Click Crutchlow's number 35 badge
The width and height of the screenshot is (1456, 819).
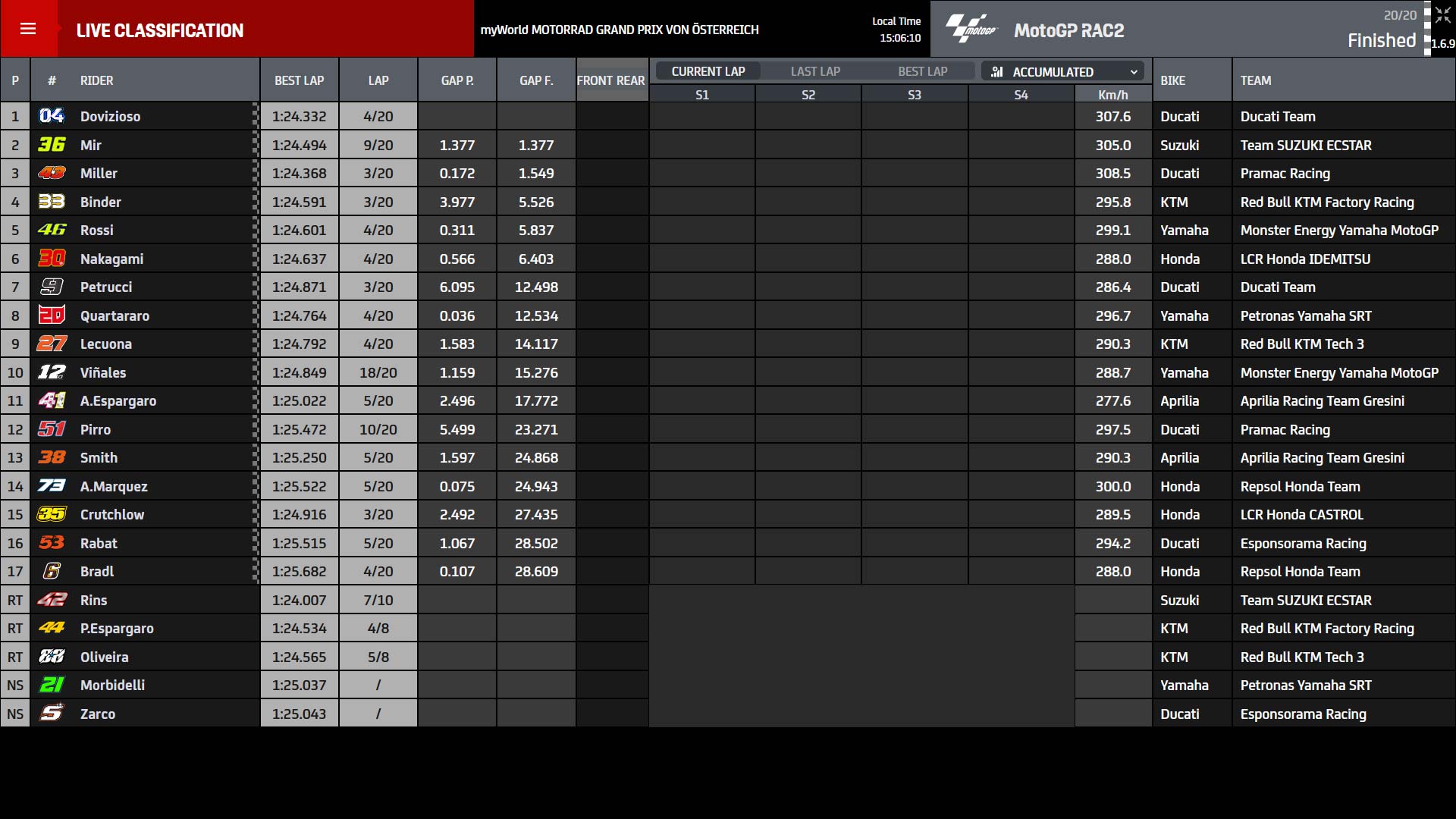(52, 514)
